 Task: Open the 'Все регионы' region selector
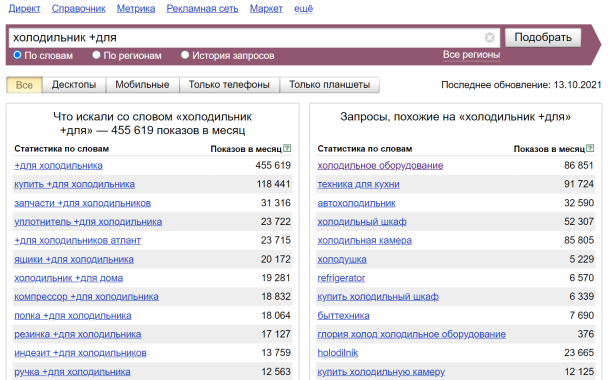click(x=472, y=55)
